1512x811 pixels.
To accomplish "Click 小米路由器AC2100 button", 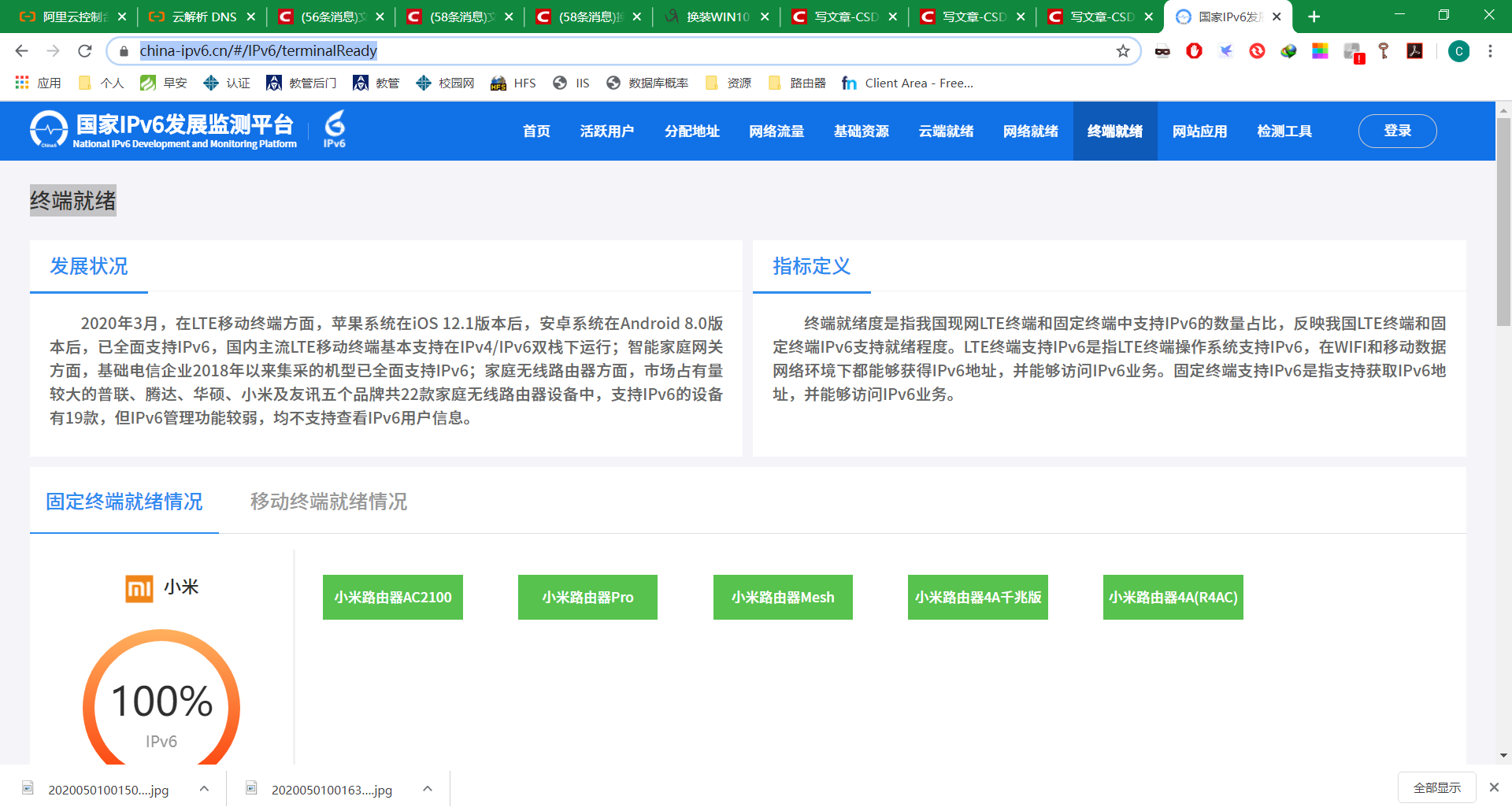I will pos(393,597).
